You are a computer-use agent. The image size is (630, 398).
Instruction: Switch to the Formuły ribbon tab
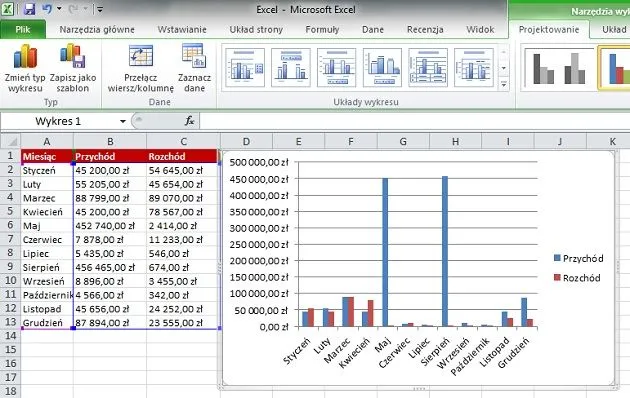pos(322,29)
